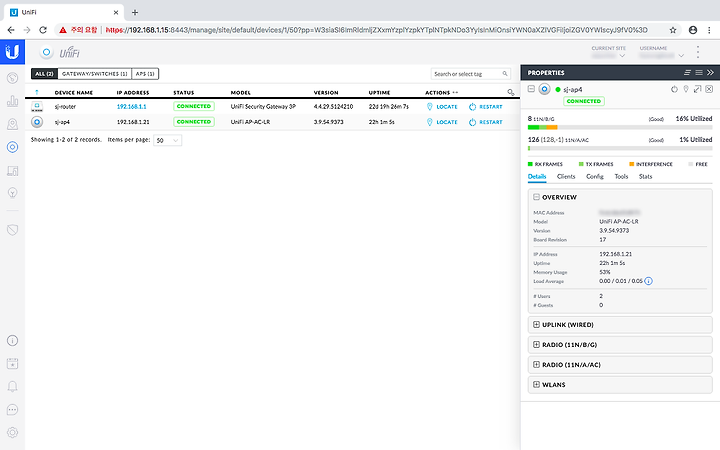Reload the browser page
Screen dimensions: 720x450
coord(43,30)
